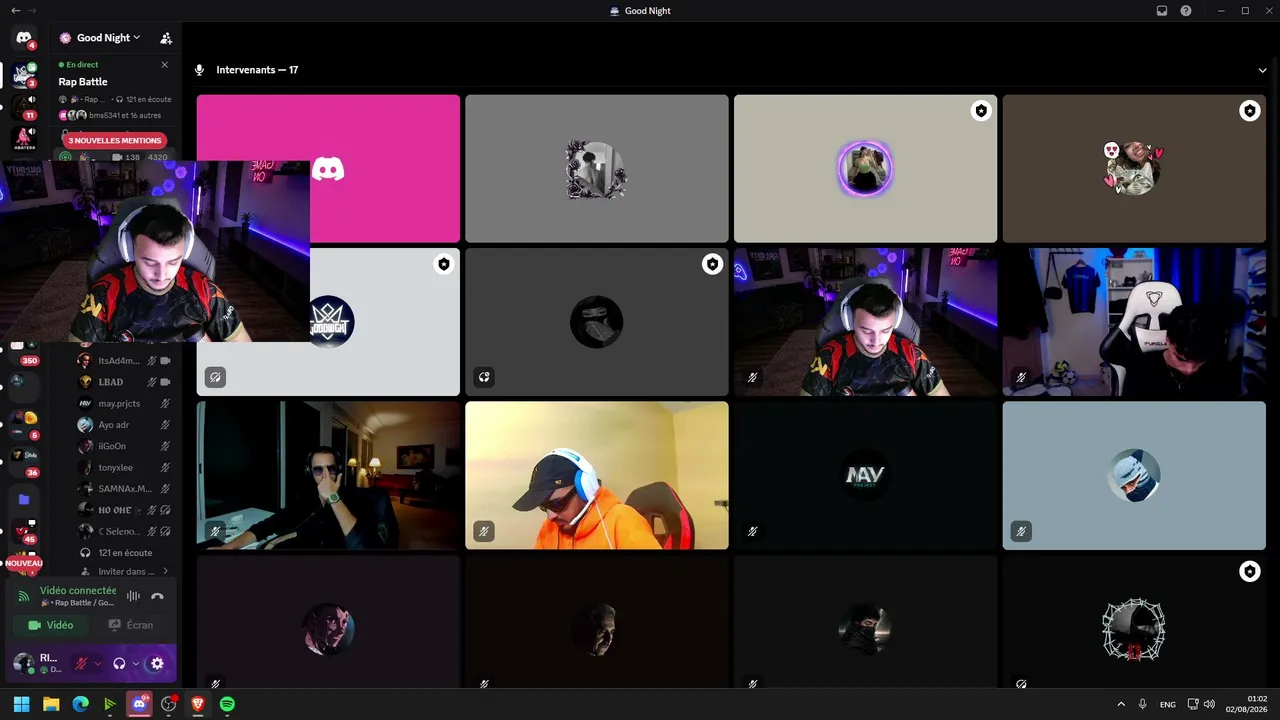Toggle the Vidéo camera button
The width and height of the screenshot is (1280, 720).
coord(50,625)
